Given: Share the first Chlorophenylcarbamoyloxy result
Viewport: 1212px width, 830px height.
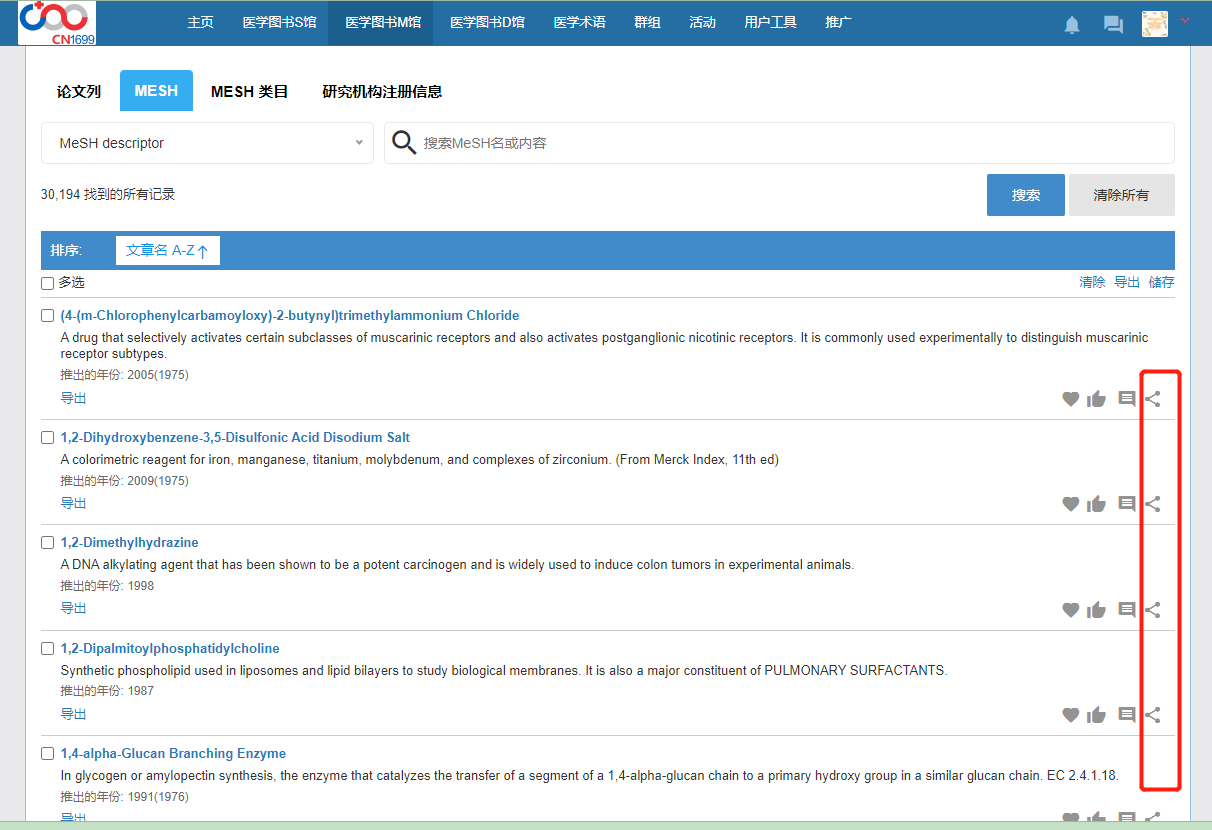Looking at the screenshot, I should 1153,399.
